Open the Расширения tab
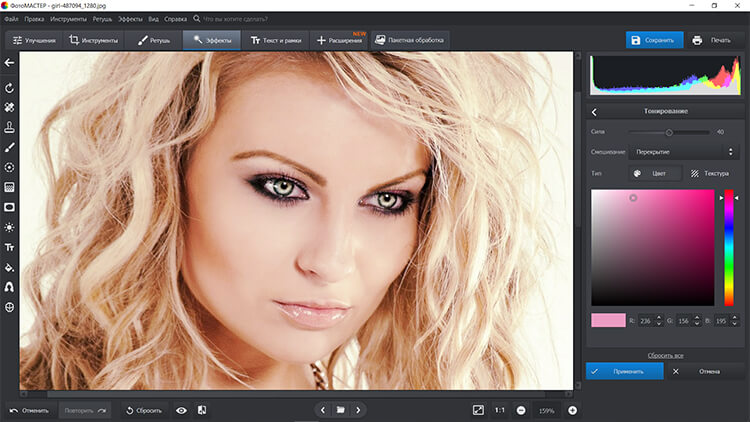The width and height of the screenshot is (750, 422). [x=340, y=41]
